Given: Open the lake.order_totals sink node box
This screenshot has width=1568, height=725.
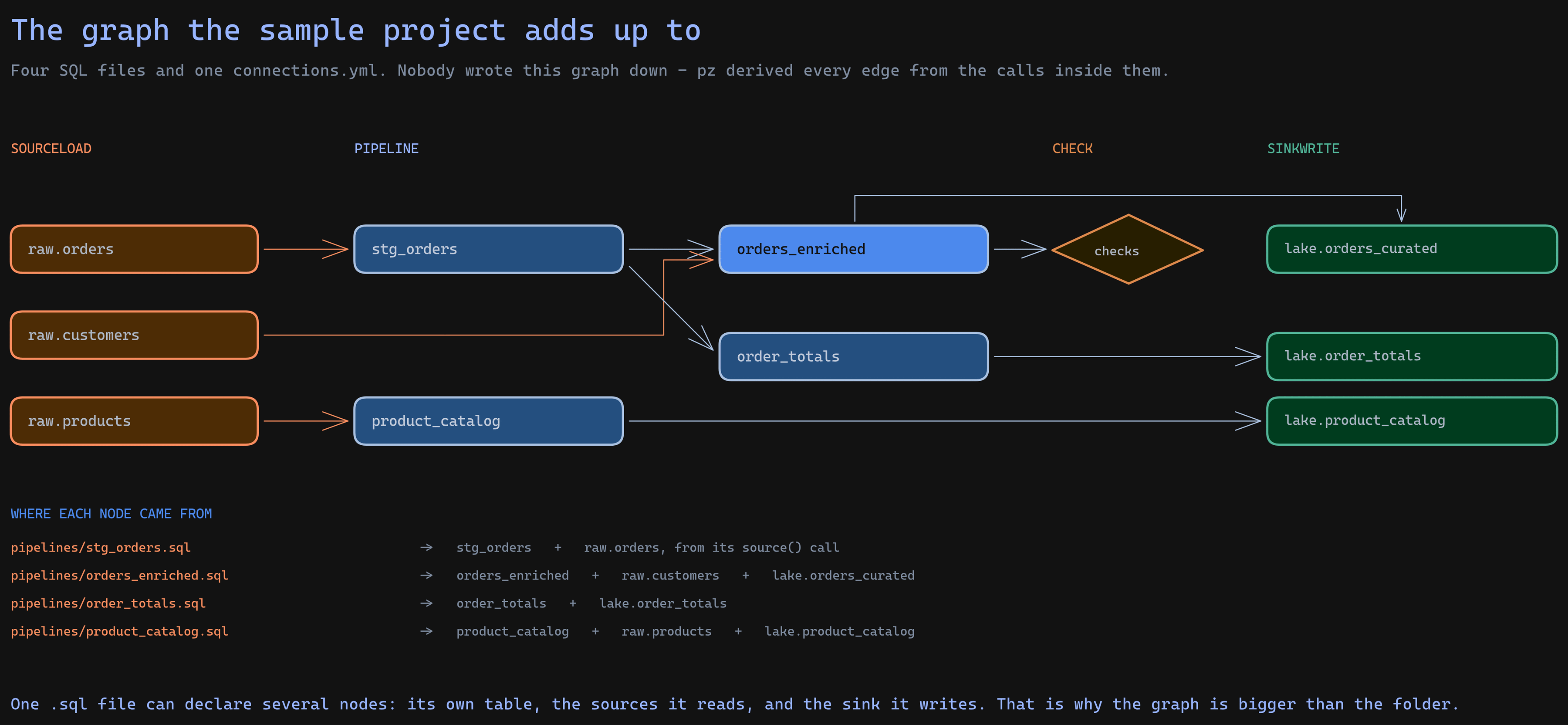Looking at the screenshot, I should pyautogui.click(x=1412, y=356).
